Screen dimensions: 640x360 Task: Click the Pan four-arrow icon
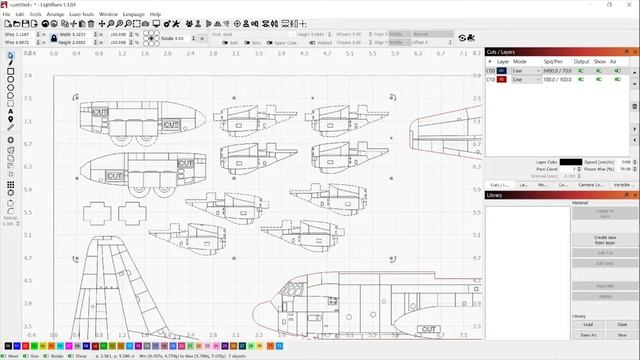click(x=102, y=24)
